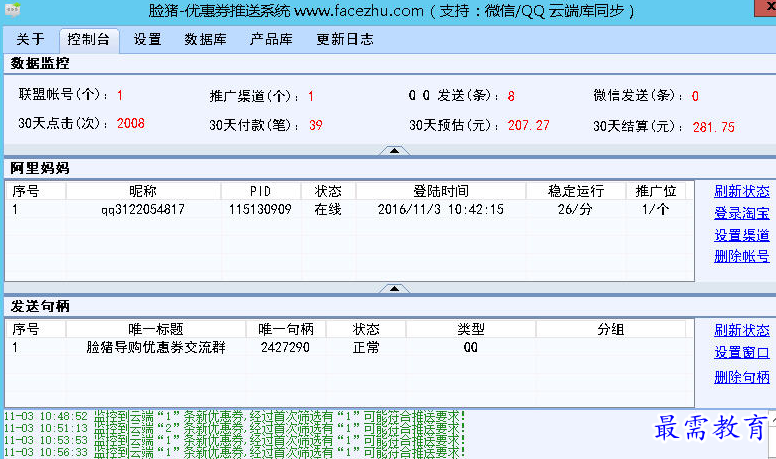
Task: Click 微信发送 count value 0
Action: [x=695, y=96]
